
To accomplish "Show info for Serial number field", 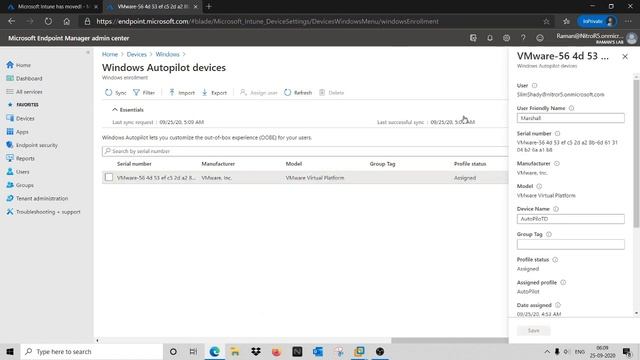I will coord(557,133).
